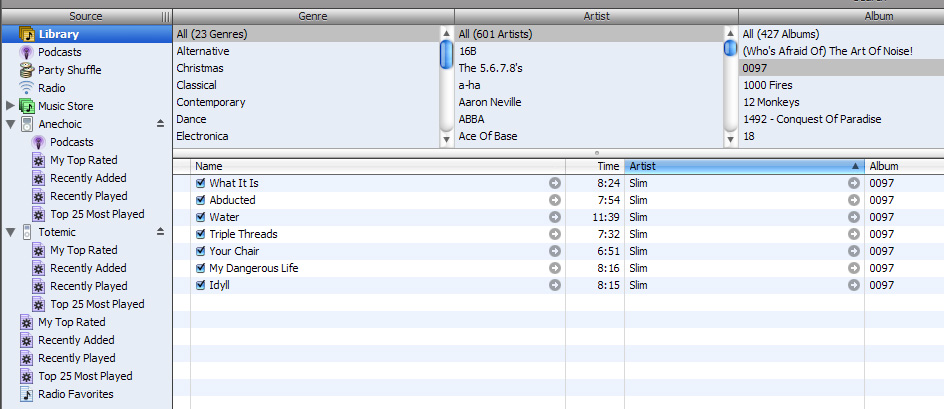Viewport: 944px width, 409px height.
Task: Select the Totemic iPod device
Action: [x=57, y=232]
